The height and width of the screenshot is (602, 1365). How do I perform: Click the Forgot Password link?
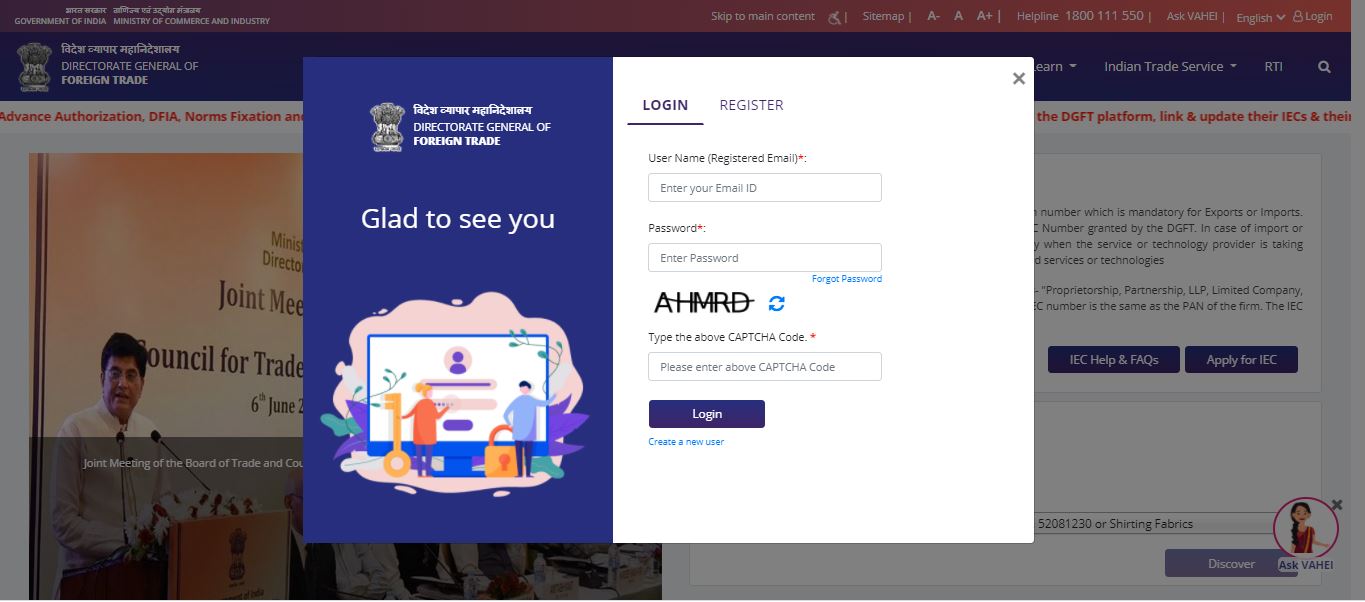tap(847, 279)
